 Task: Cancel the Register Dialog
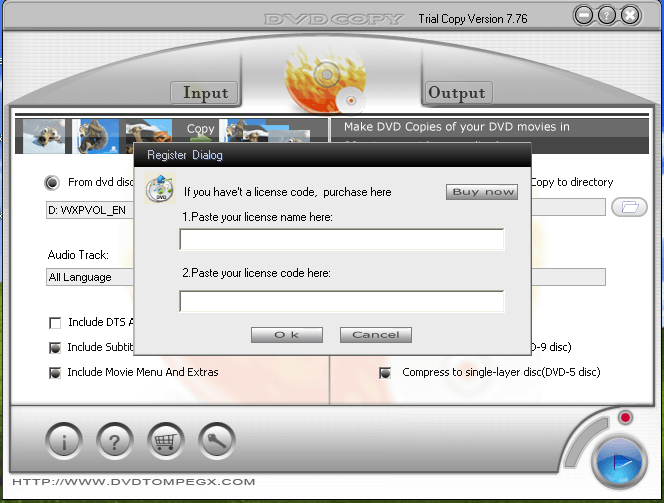(376, 335)
